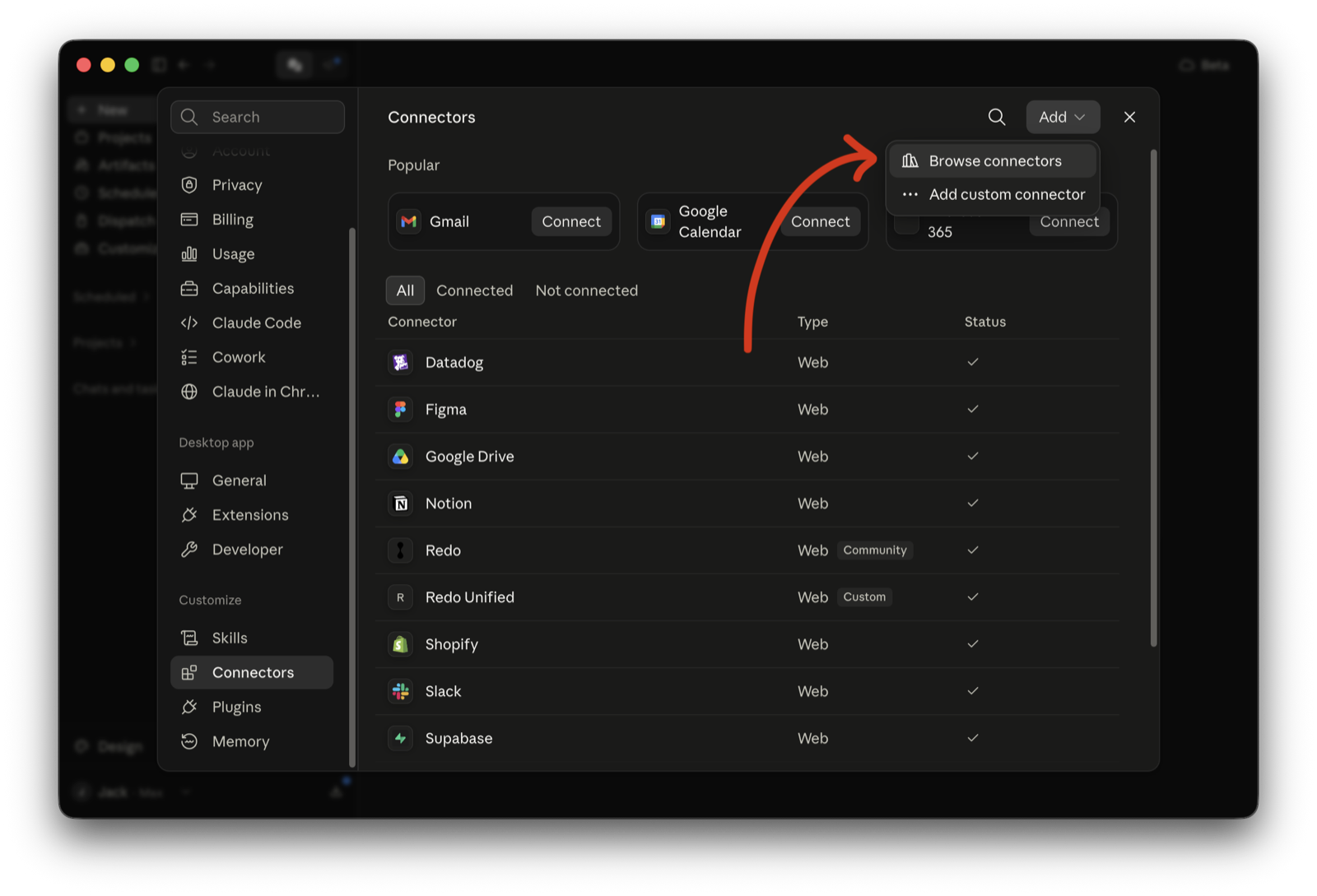This screenshot has width=1317, height=896.
Task: Open Extensions settings
Action: (x=251, y=515)
